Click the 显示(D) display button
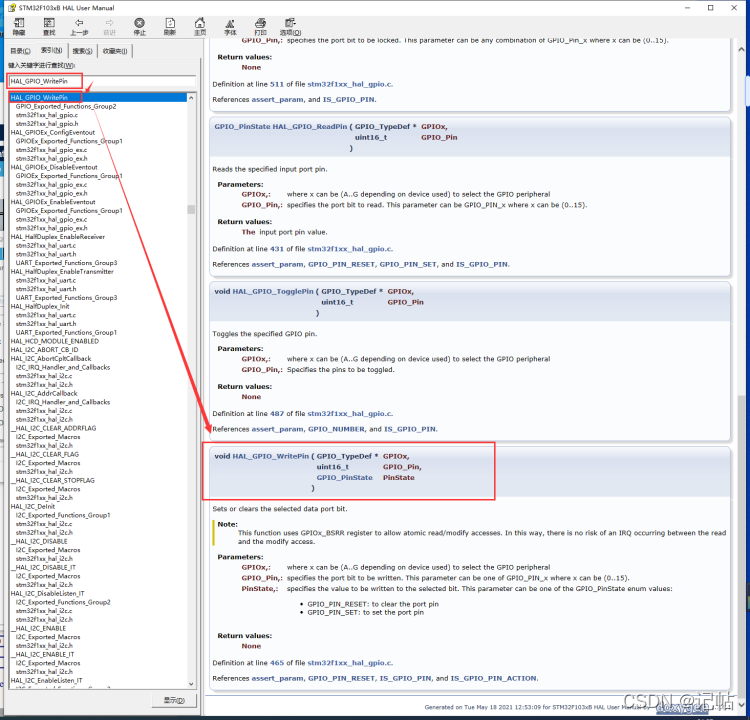The width and height of the screenshot is (750, 720). click(x=174, y=700)
